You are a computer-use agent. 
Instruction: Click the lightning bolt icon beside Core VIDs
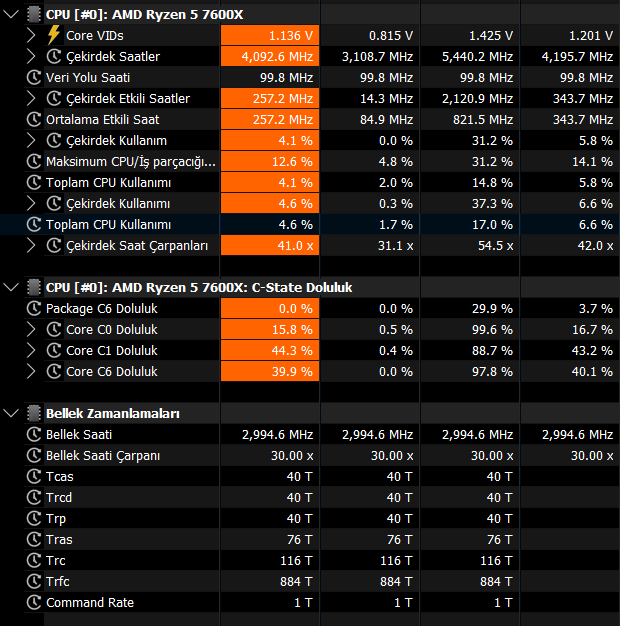coord(54,35)
